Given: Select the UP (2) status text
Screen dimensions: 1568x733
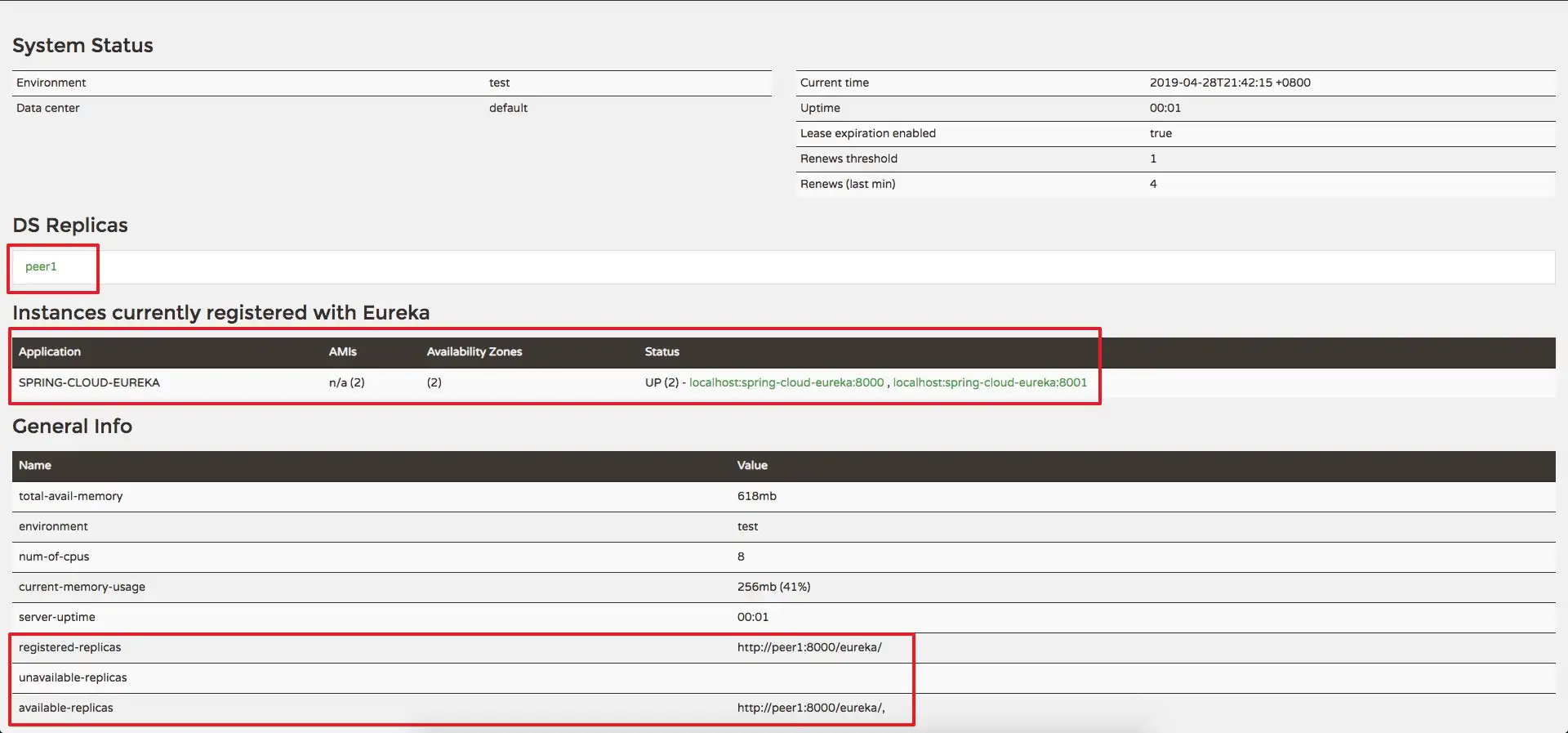Looking at the screenshot, I should click(x=661, y=382).
